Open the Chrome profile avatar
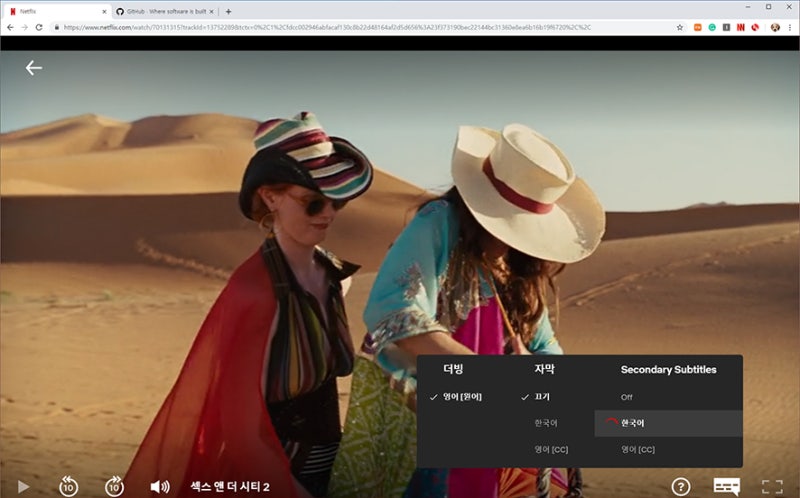Image resolution: width=800 pixels, height=498 pixels. (775, 27)
